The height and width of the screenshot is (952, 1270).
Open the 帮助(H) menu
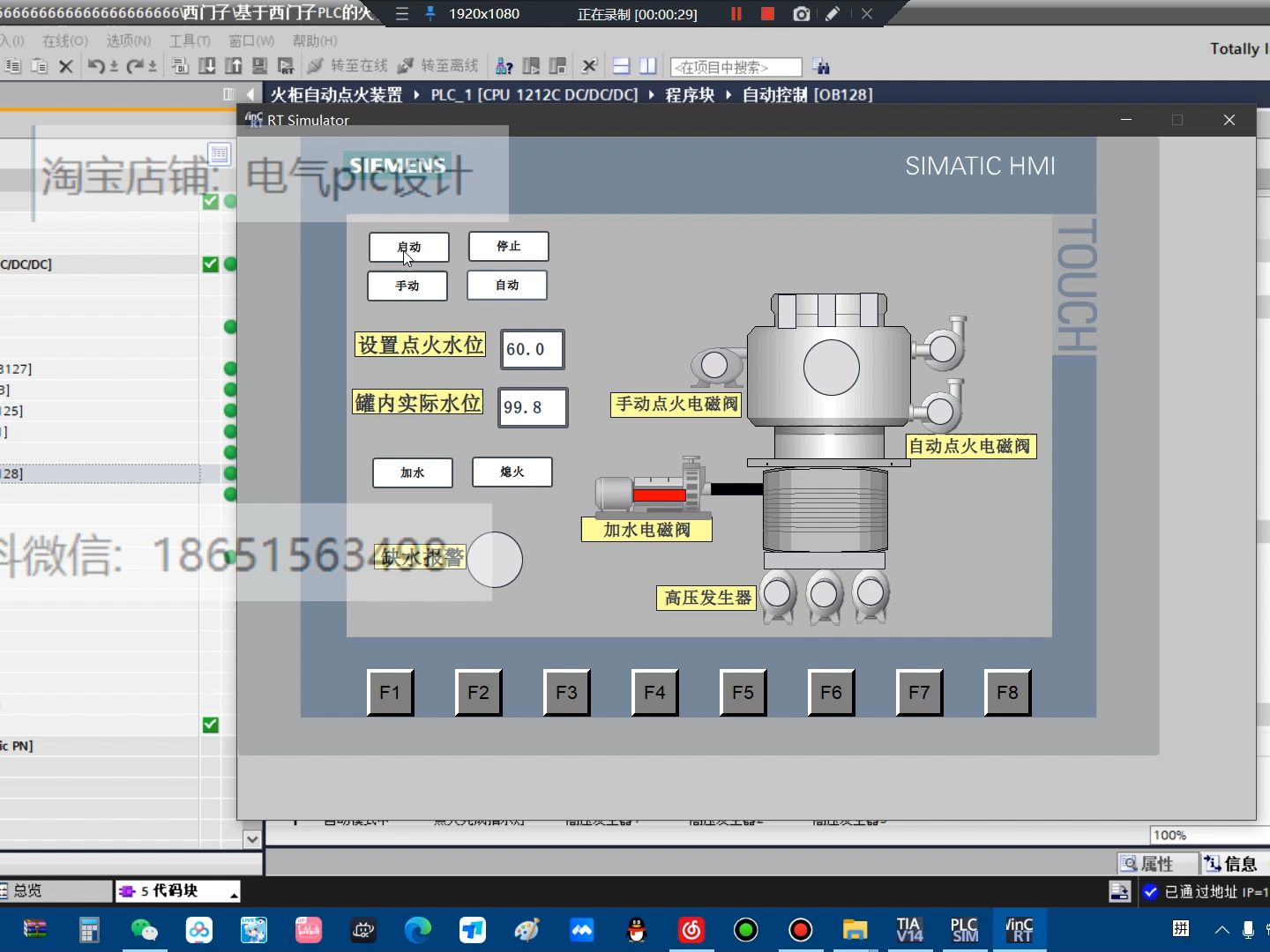315,41
